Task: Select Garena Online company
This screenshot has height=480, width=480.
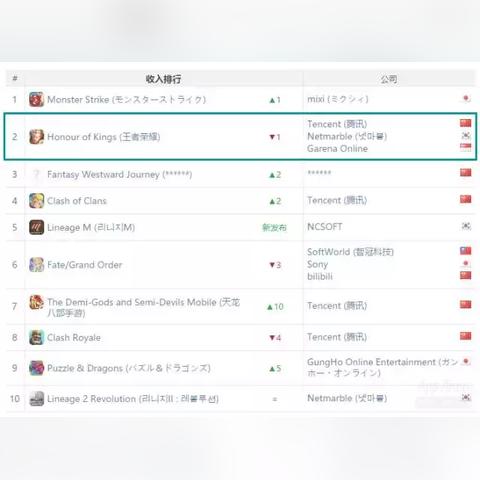Action: pos(337,149)
